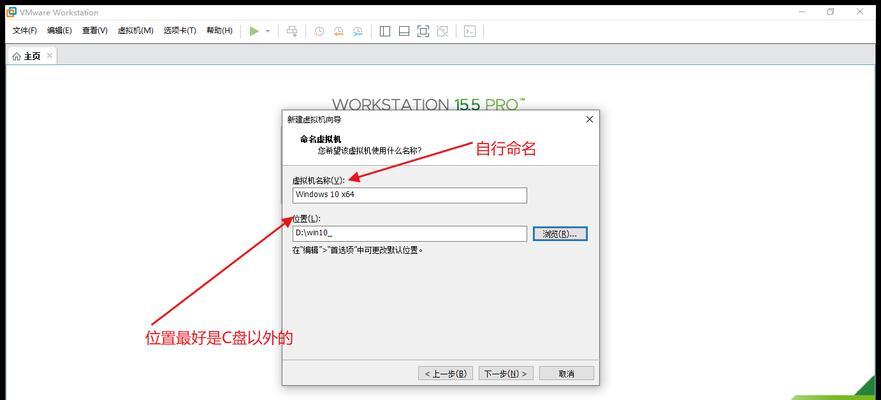Click the full screen mode icon
The height and width of the screenshot is (400, 881).
click(423, 31)
